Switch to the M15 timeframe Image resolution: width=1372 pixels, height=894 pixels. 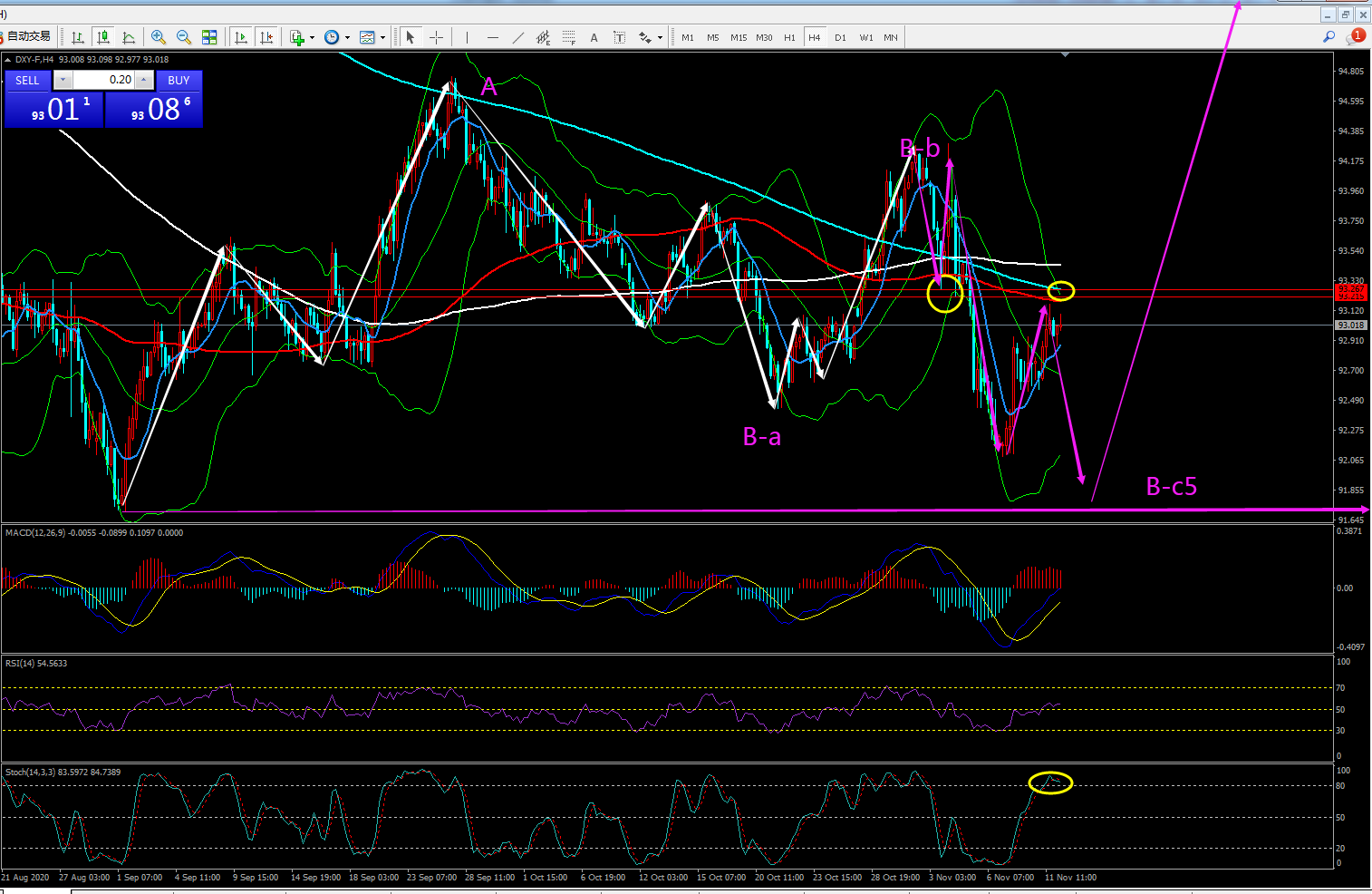point(739,37)
